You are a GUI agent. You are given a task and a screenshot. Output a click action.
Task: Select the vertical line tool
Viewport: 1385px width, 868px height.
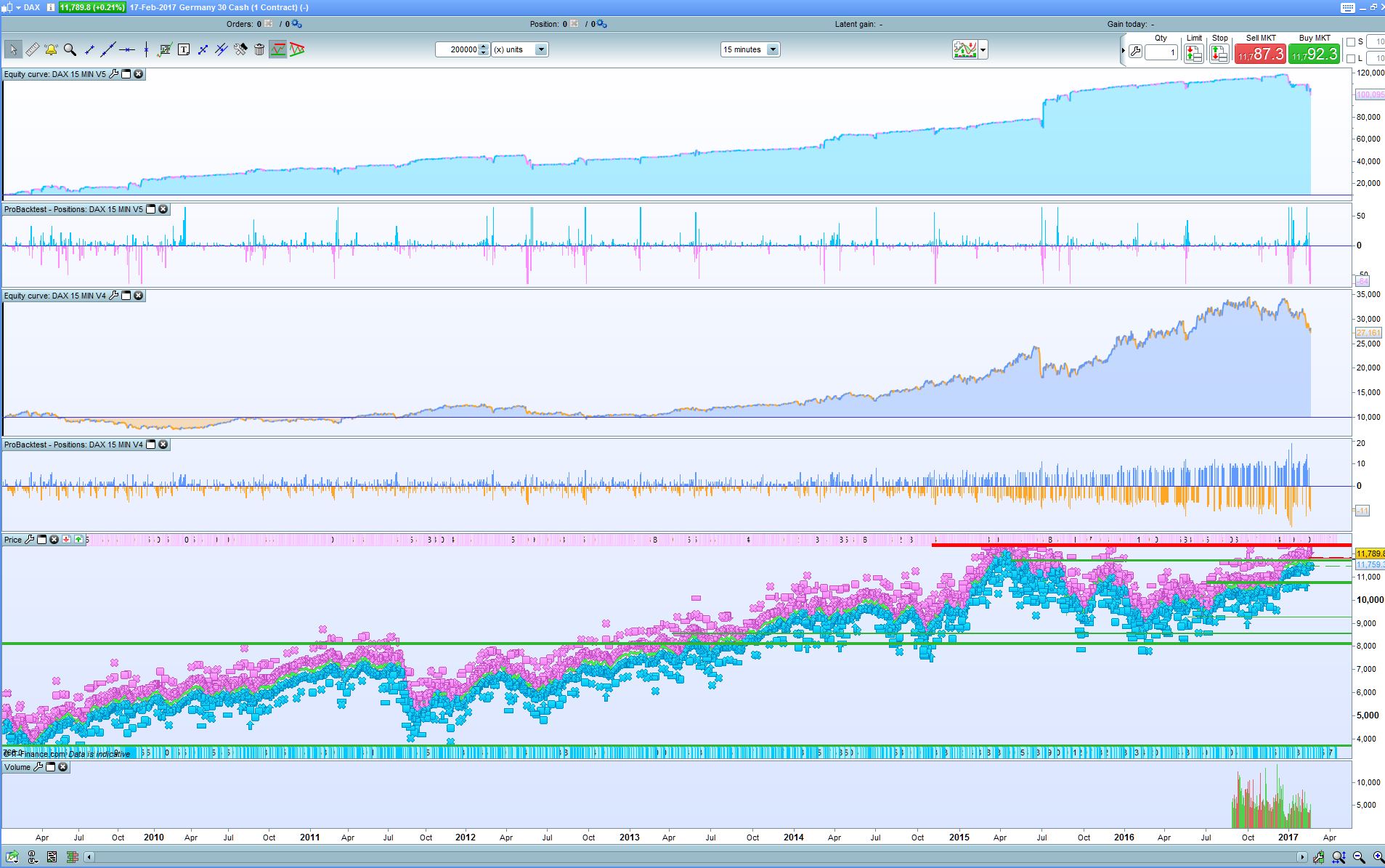(146, 49)
